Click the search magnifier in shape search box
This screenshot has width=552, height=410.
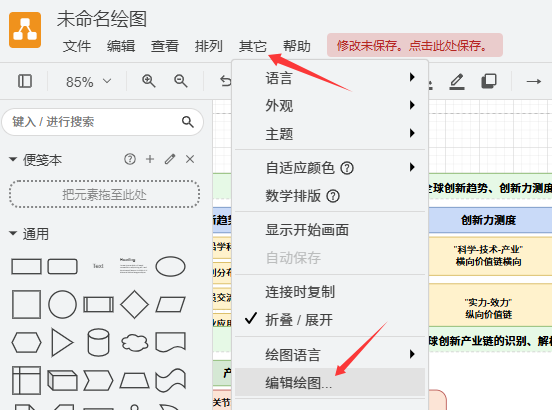(188, 122)
